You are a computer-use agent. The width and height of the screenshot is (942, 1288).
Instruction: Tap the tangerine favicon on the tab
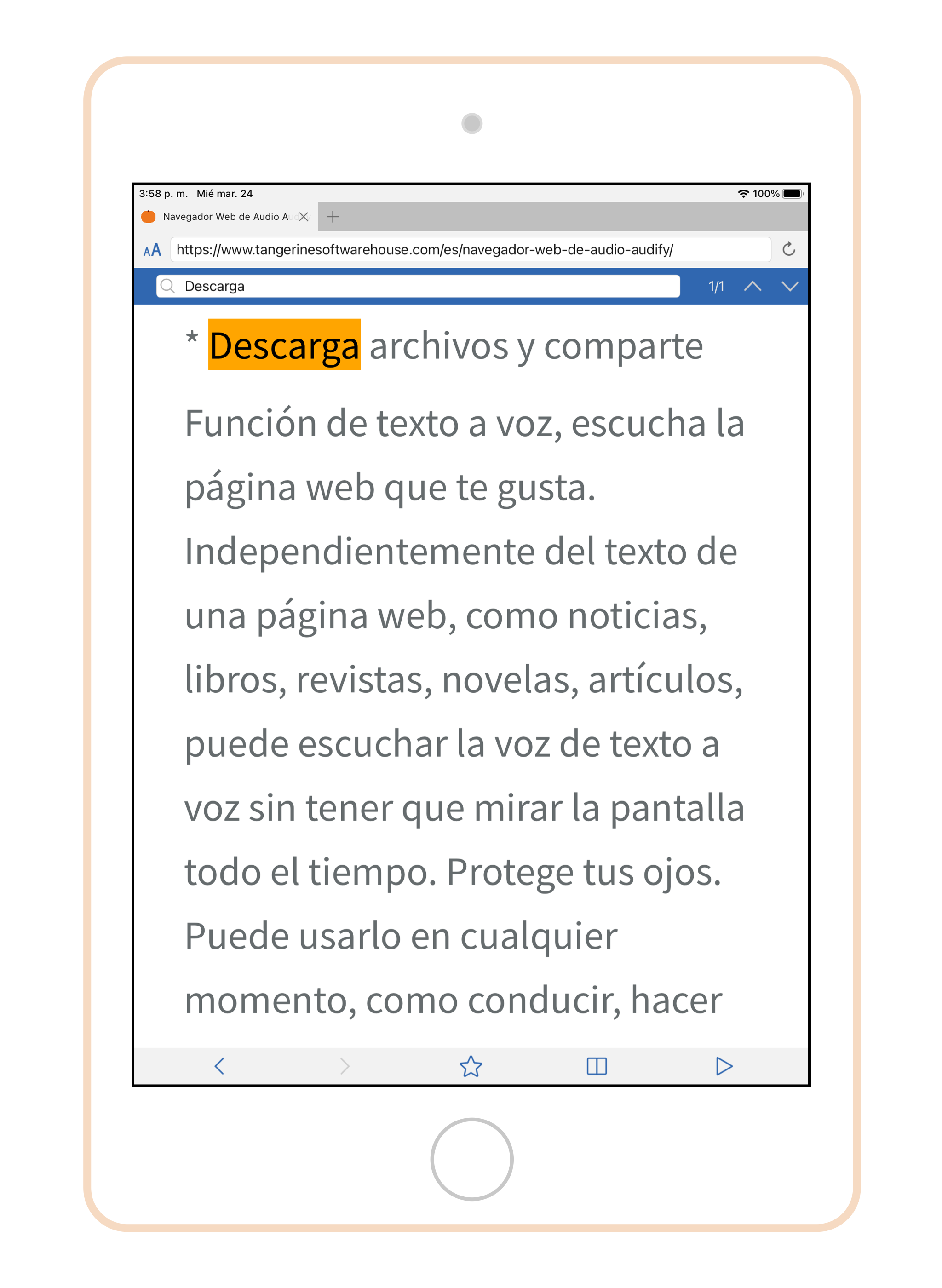[x=148, y=217]
